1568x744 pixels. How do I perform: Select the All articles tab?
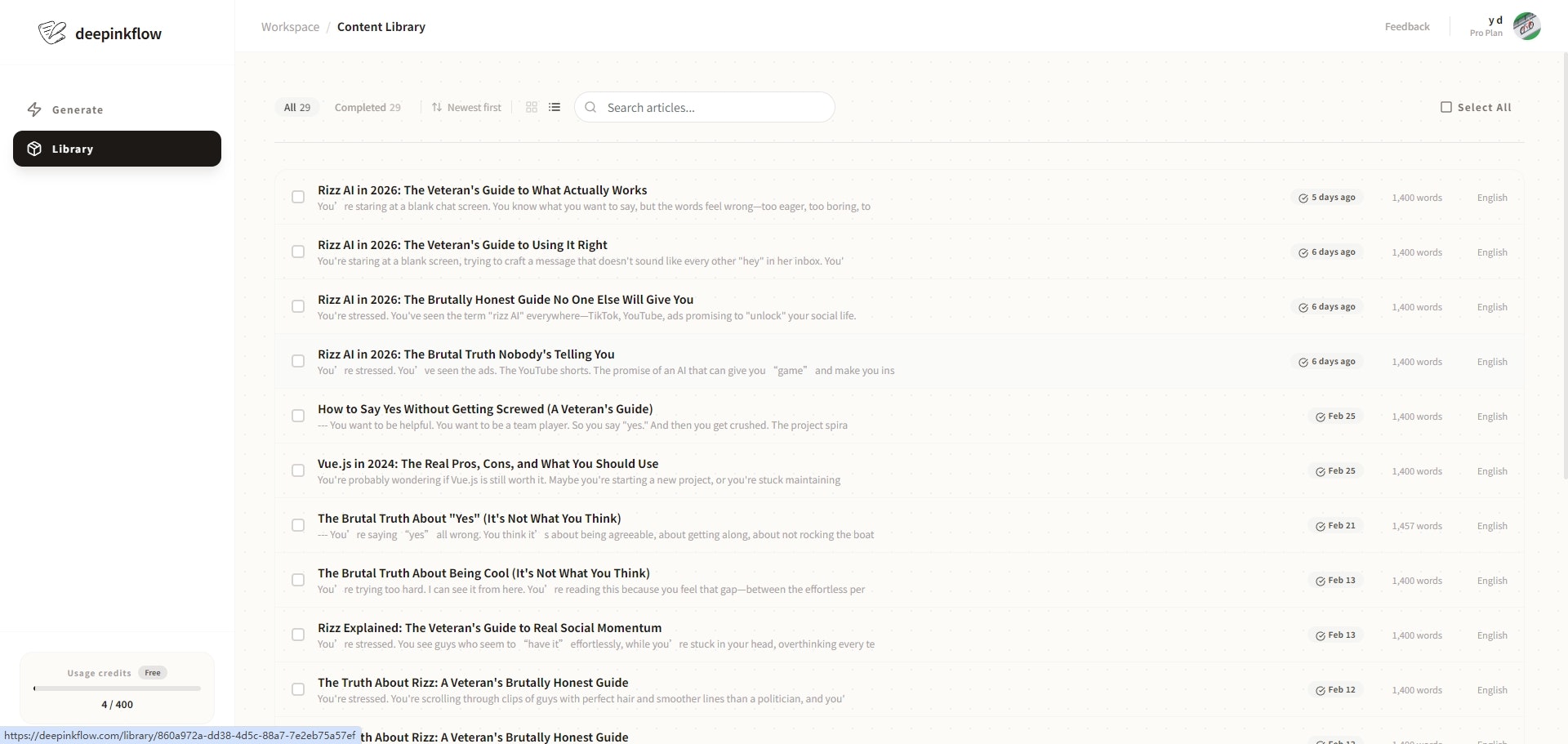click(296, 107)
